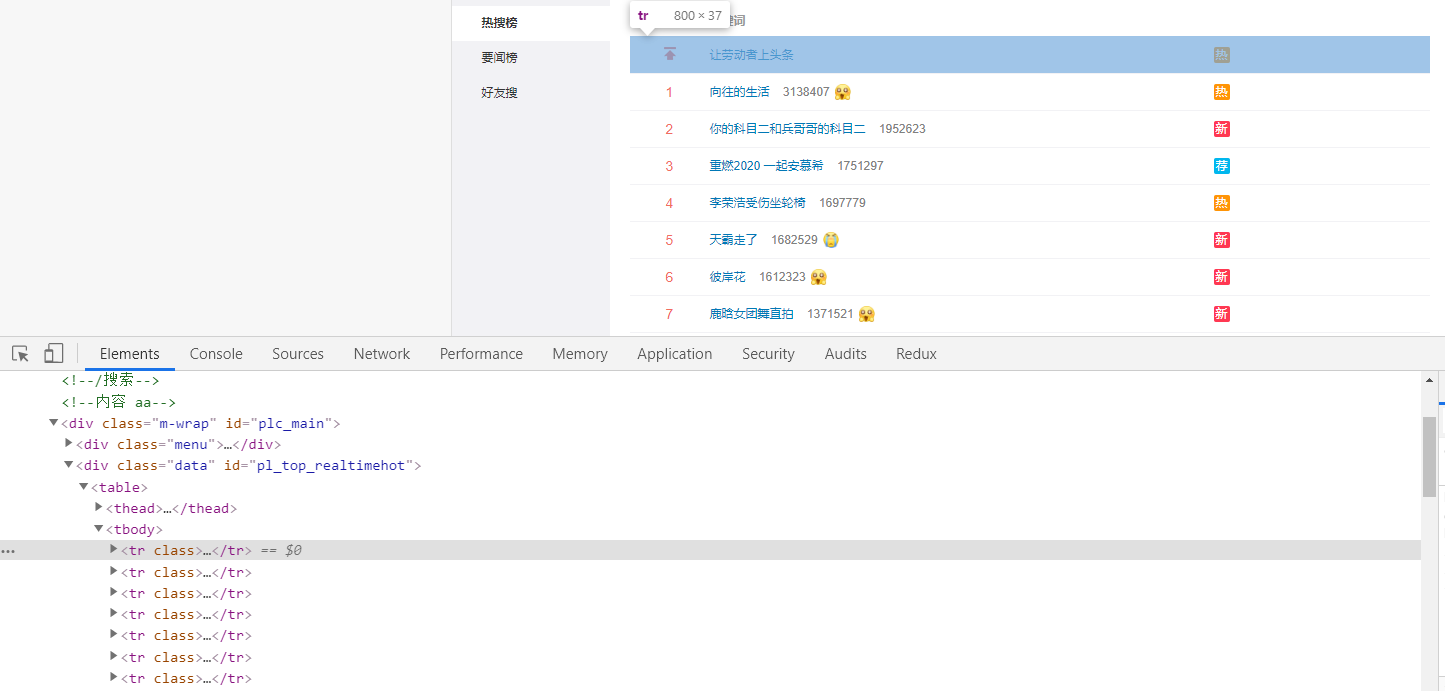
Task: Click rank number 4 in the list
Action: (x=670, y=203)
